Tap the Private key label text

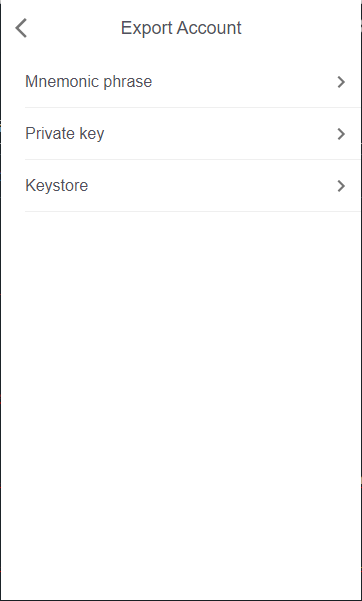pos(65,134)
